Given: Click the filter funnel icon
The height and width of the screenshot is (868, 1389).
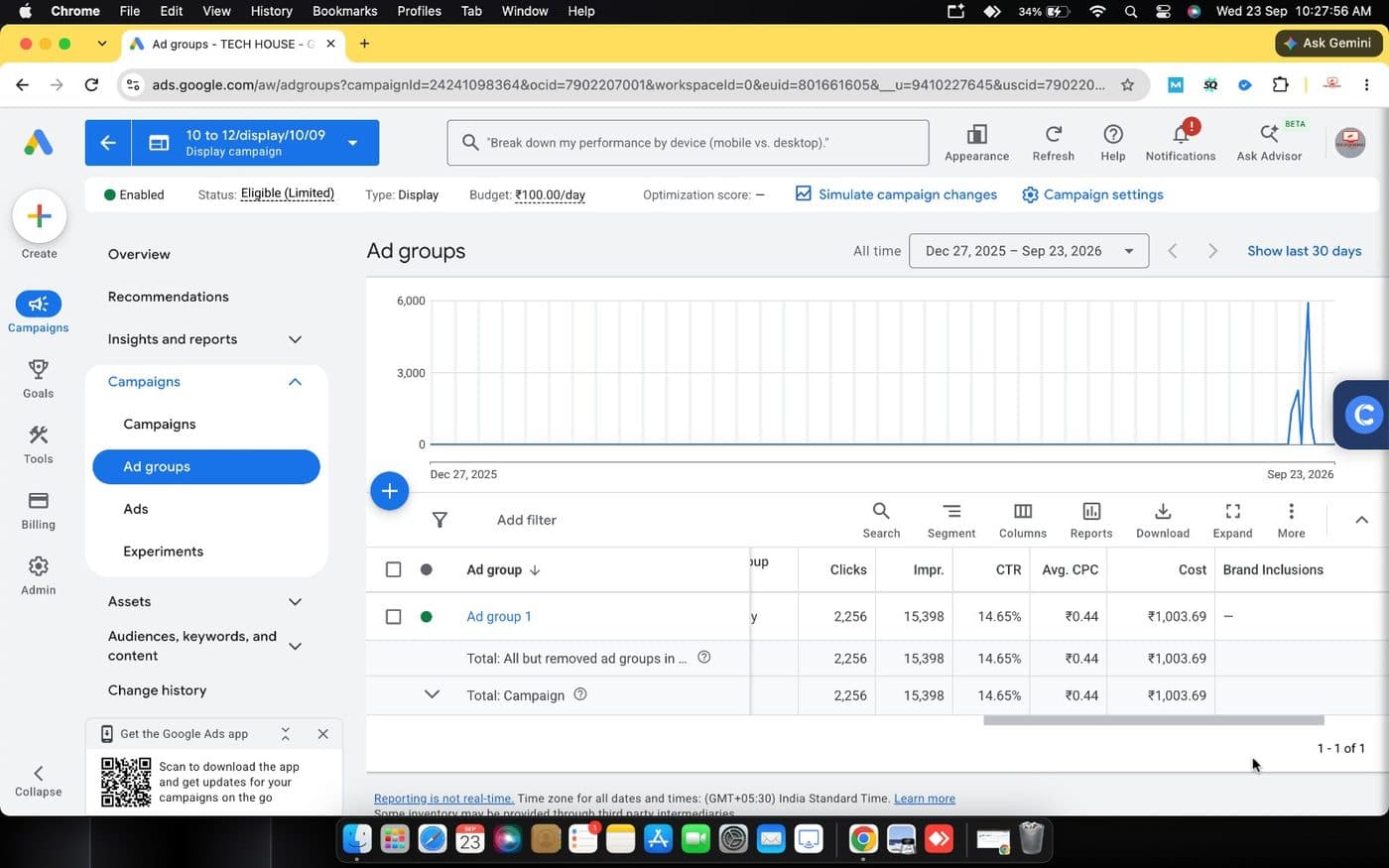Looking at the screenshot, I should pyautogui.click(x=440, y=520).
